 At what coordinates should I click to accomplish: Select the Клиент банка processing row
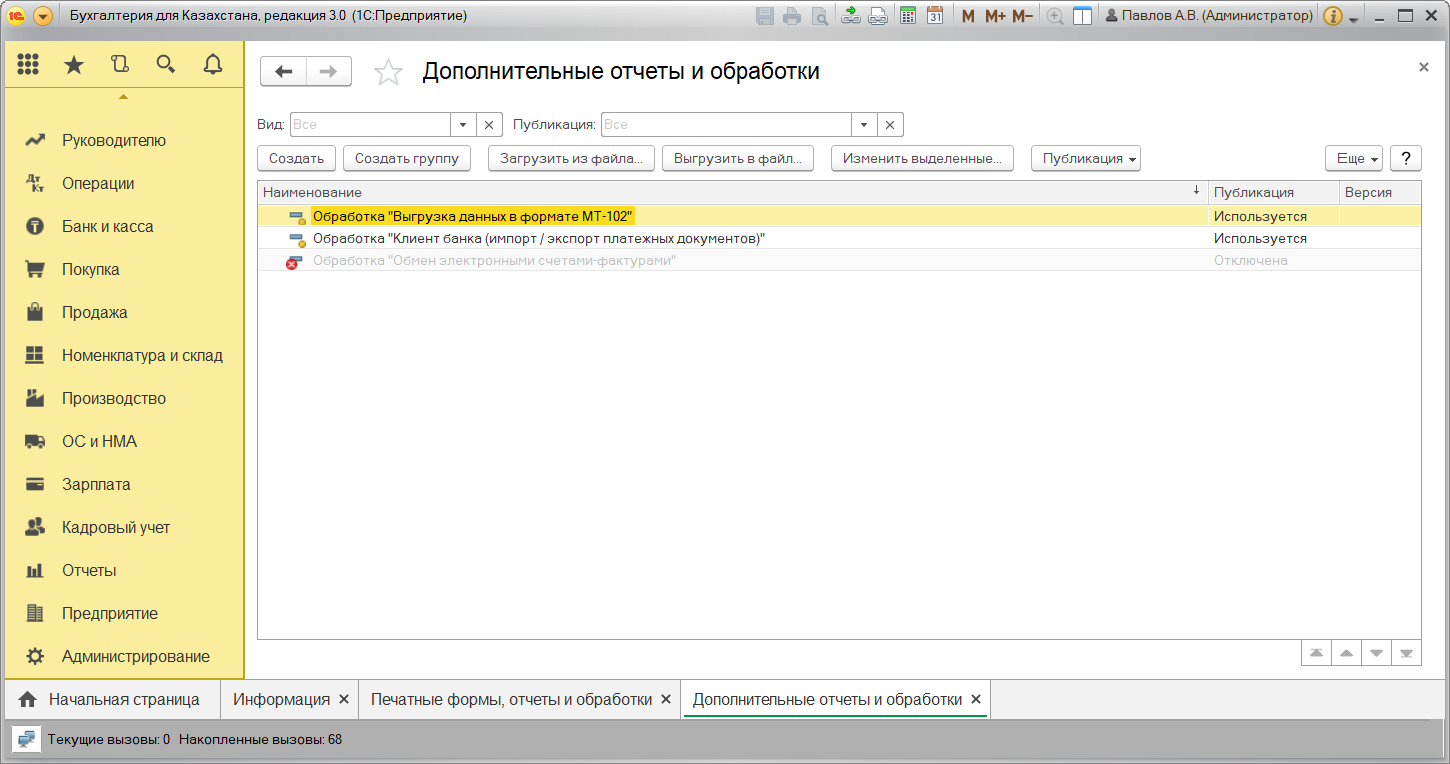(538, 239)
